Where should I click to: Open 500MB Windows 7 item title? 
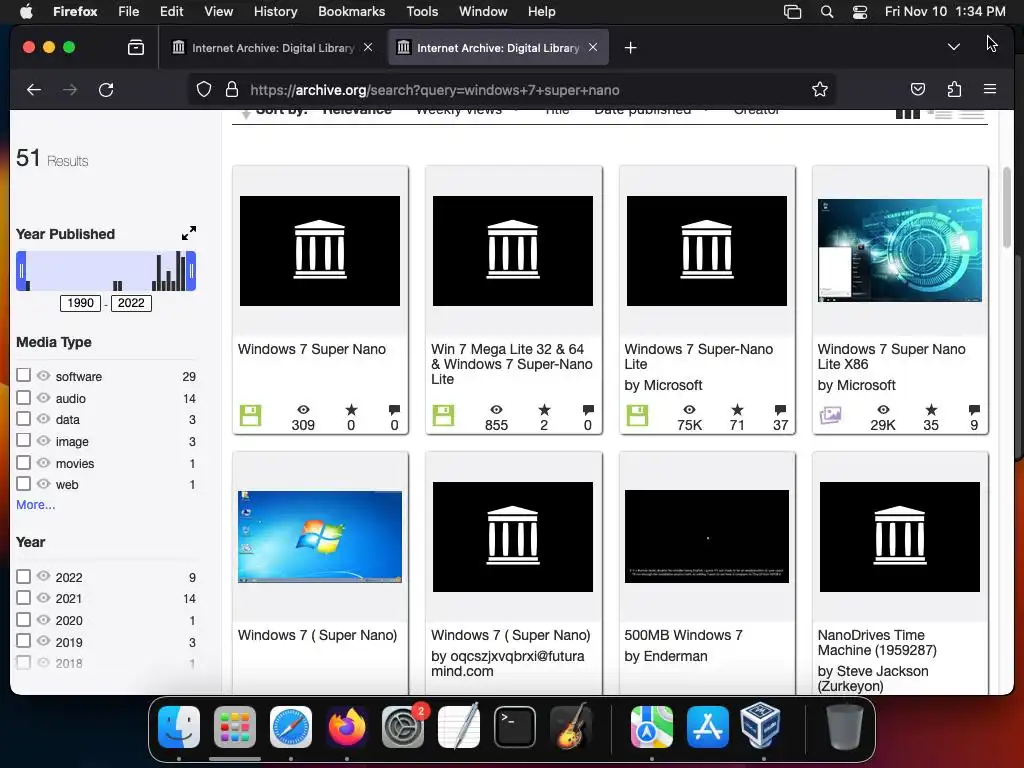(x=683, y=635)
